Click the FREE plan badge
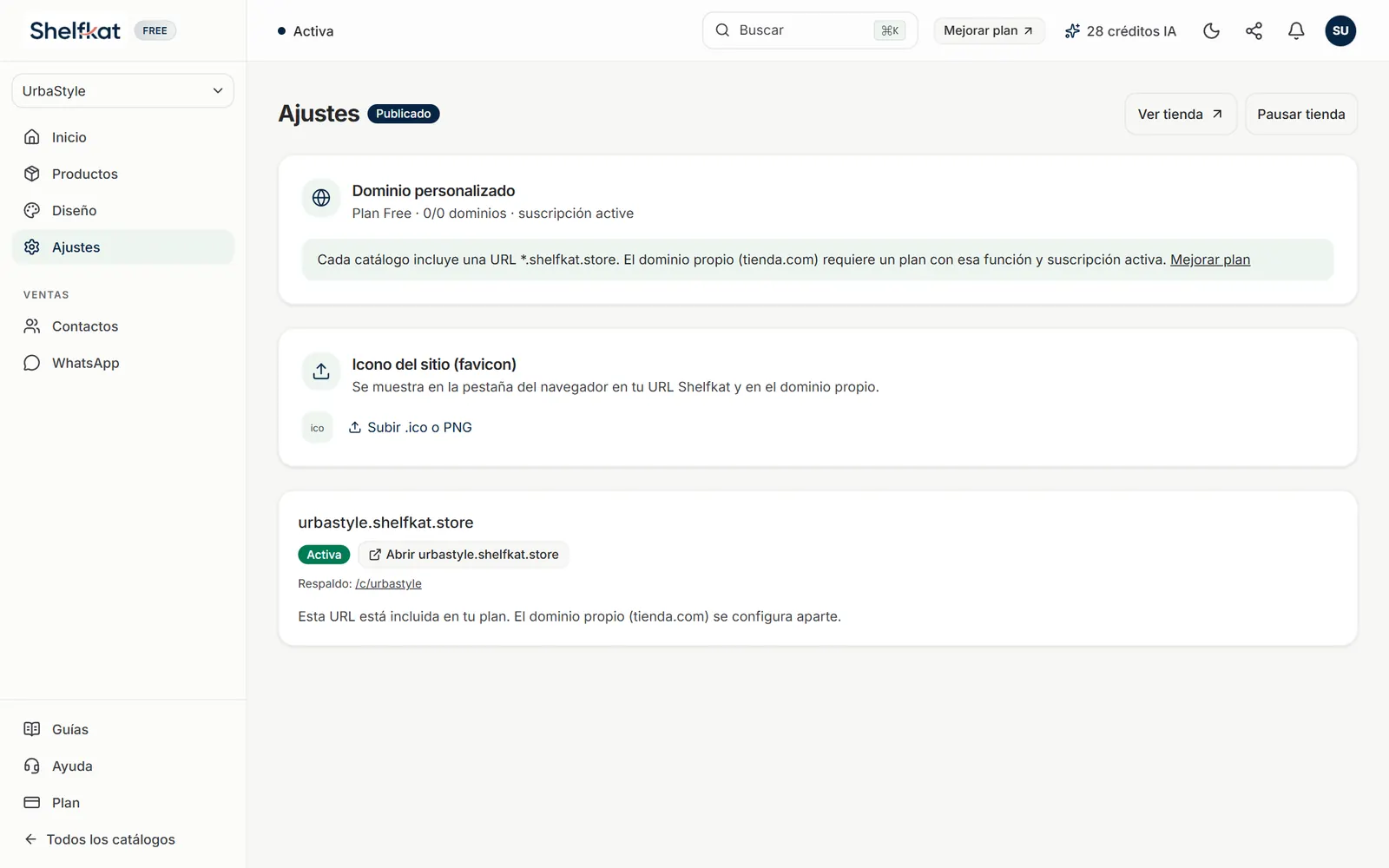The height and width of the screenshot is (868, 1389). pyautogui.click(x=155, y=30)
